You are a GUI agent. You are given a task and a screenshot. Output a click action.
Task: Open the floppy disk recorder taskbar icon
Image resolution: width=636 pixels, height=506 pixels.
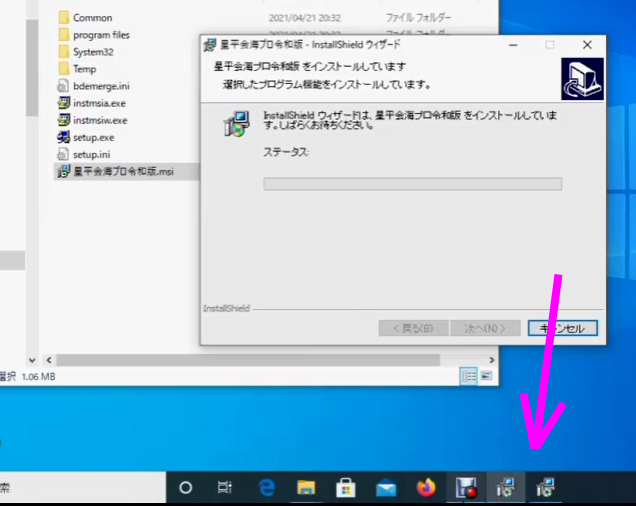click(x=466, y=487)
